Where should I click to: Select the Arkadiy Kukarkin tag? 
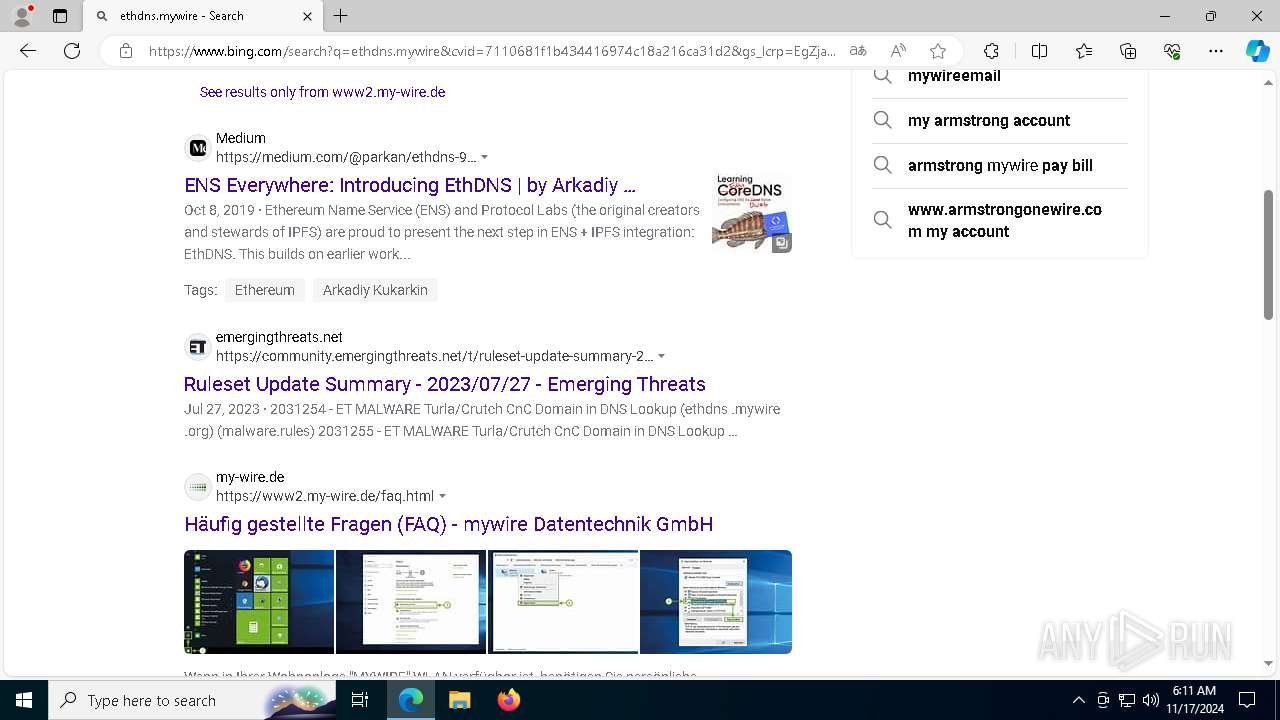[x=375, y=290]
